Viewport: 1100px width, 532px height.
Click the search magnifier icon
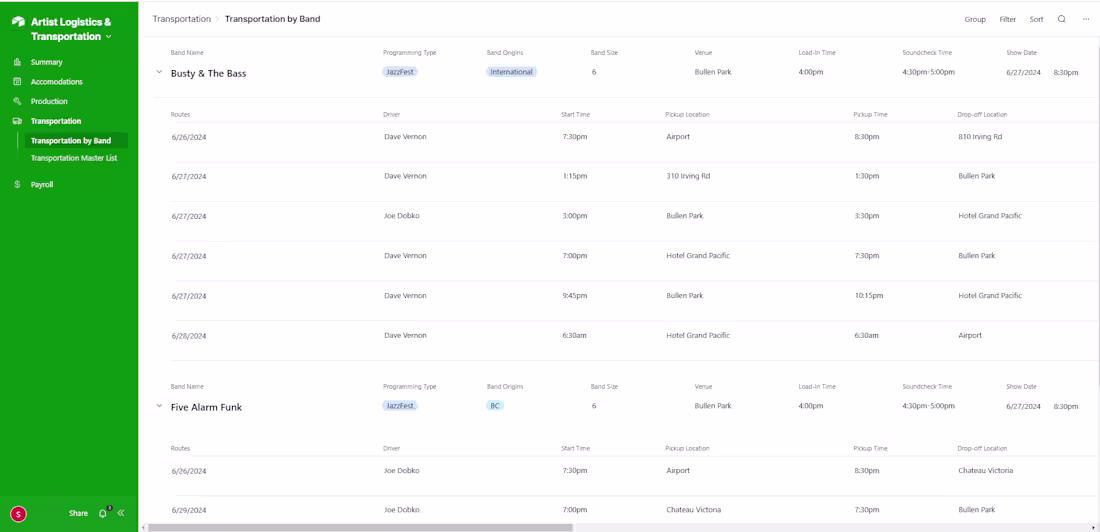(1062, 19)
